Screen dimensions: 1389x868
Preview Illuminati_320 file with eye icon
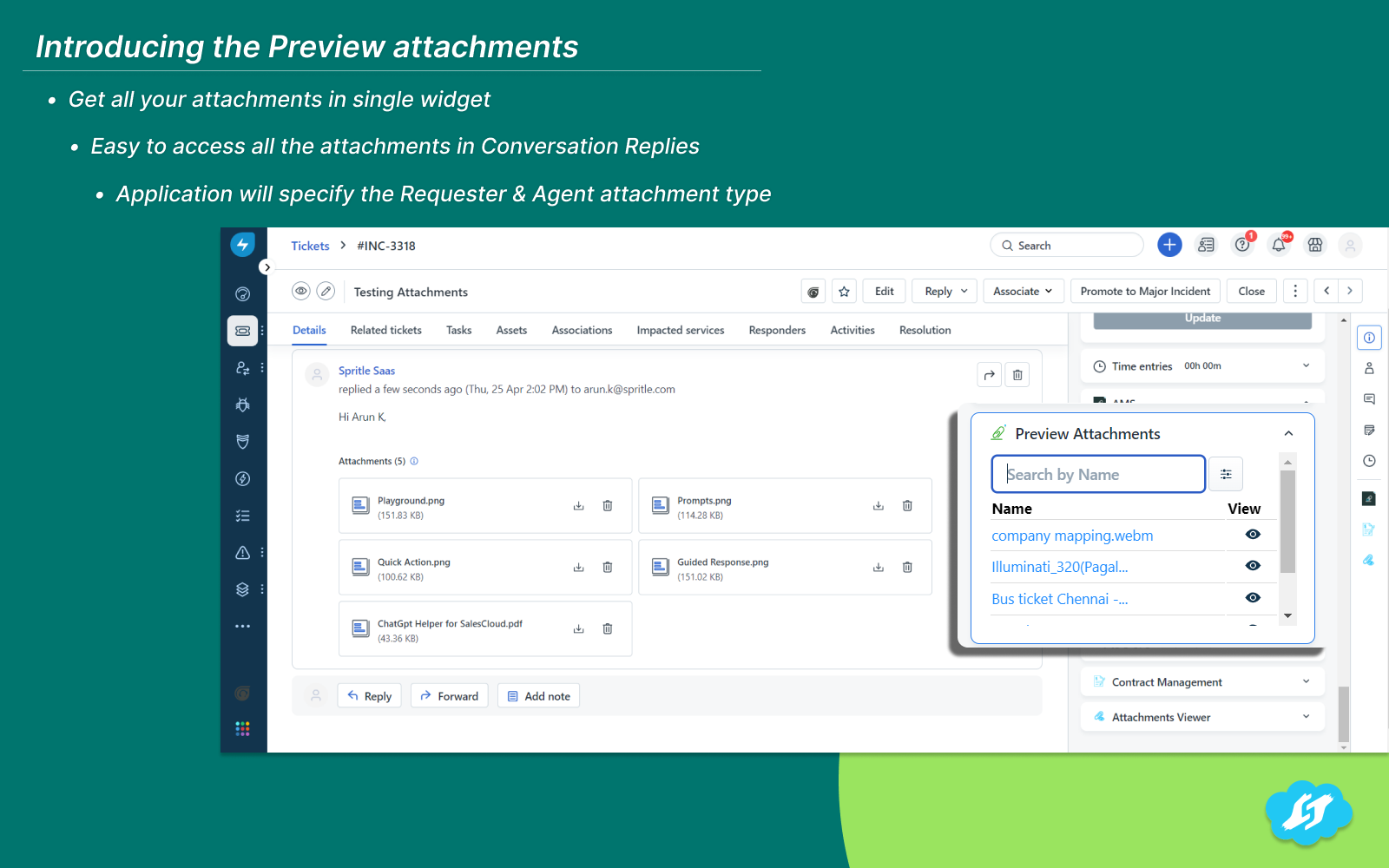(1253, 566)
